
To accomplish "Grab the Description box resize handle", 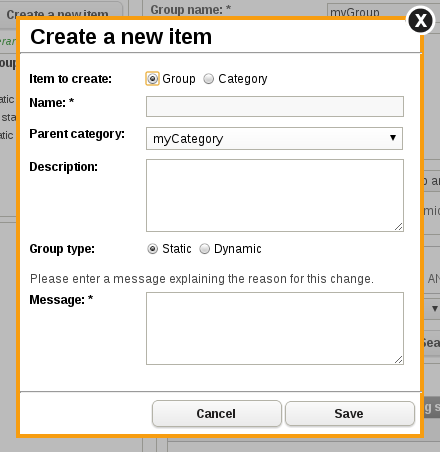I will tap(399, 227).
